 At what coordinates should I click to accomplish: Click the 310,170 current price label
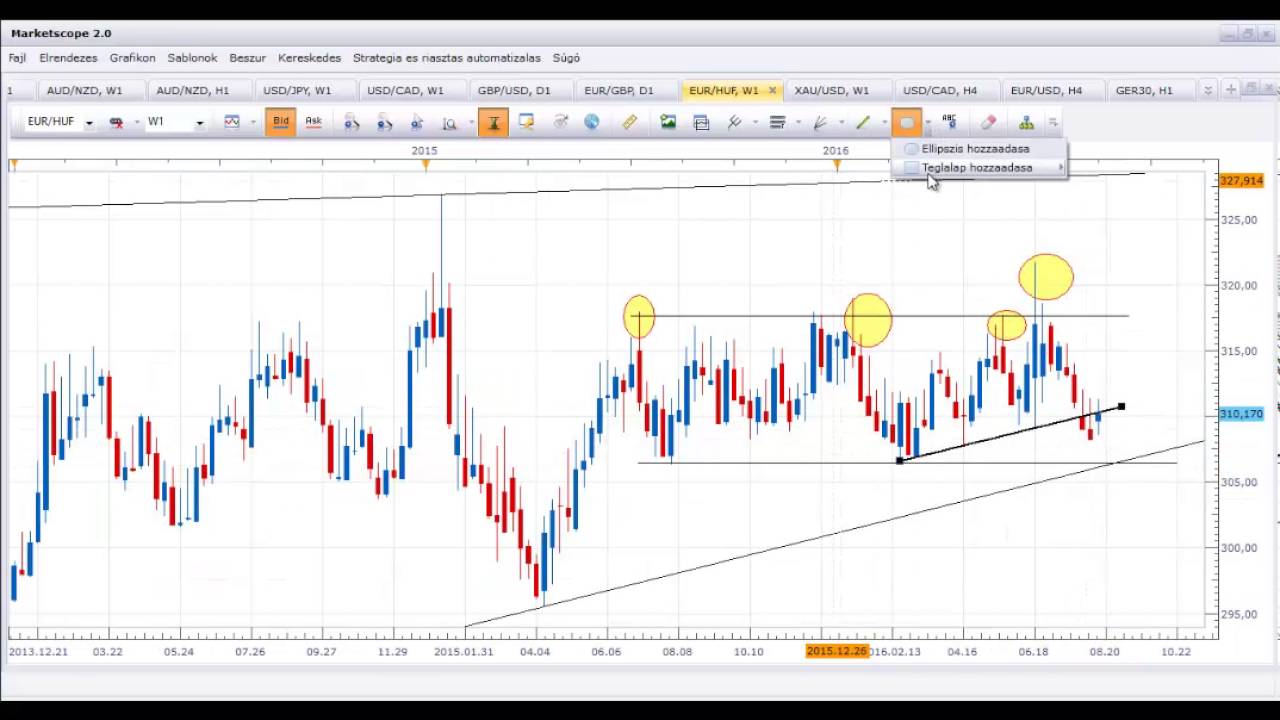1241,414
